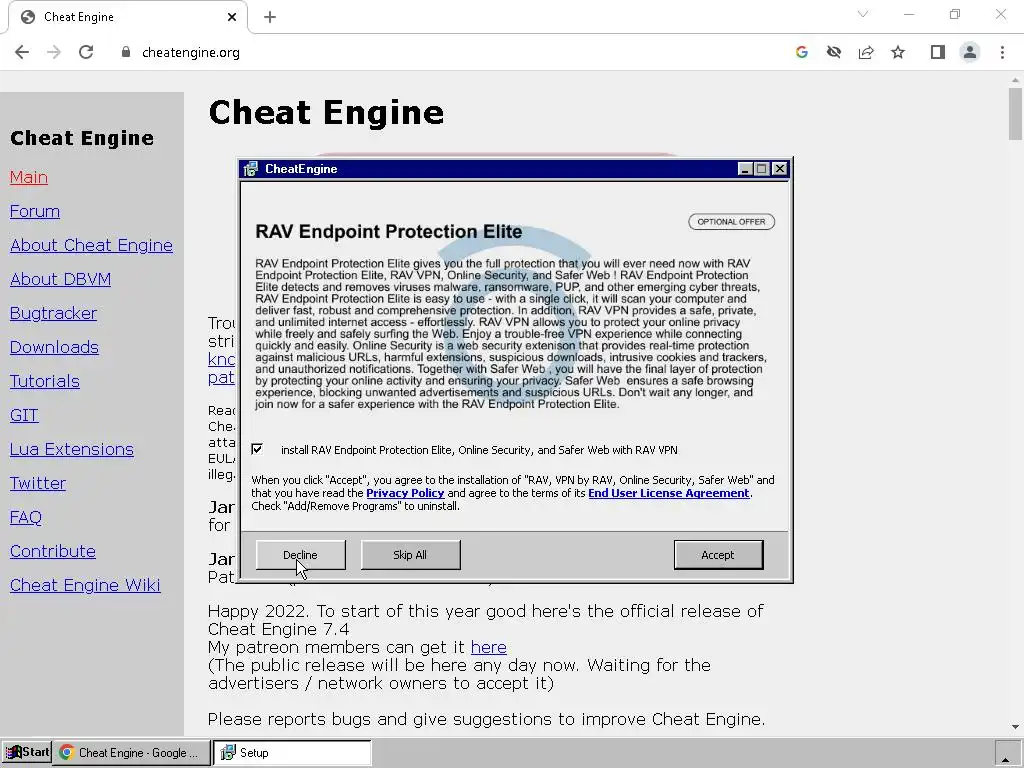This screenshot has width=1024, height=768.
Task: Open the Tutorials link
Action: coord(44,381)
